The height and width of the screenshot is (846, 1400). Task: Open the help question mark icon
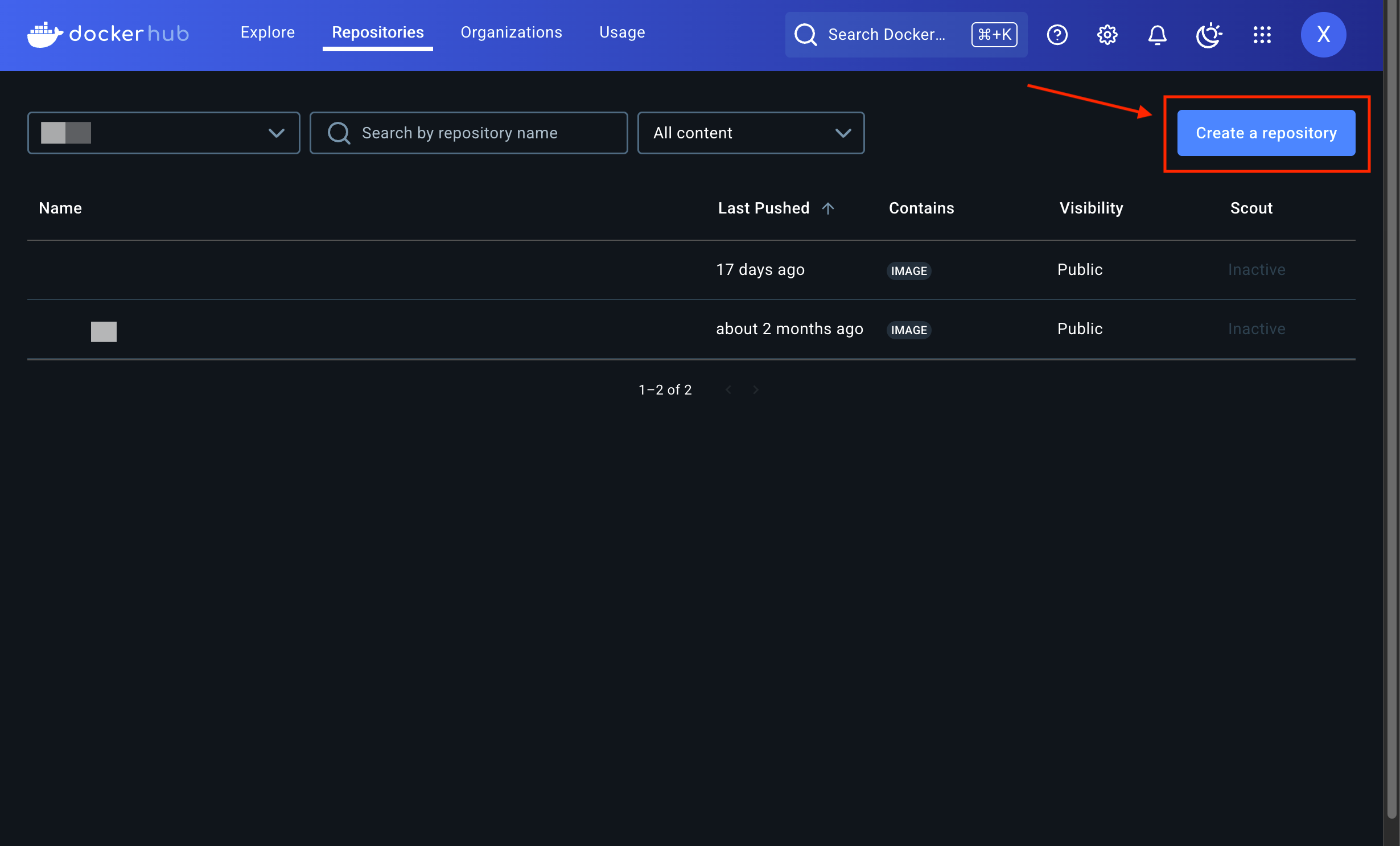point(1057,35)
